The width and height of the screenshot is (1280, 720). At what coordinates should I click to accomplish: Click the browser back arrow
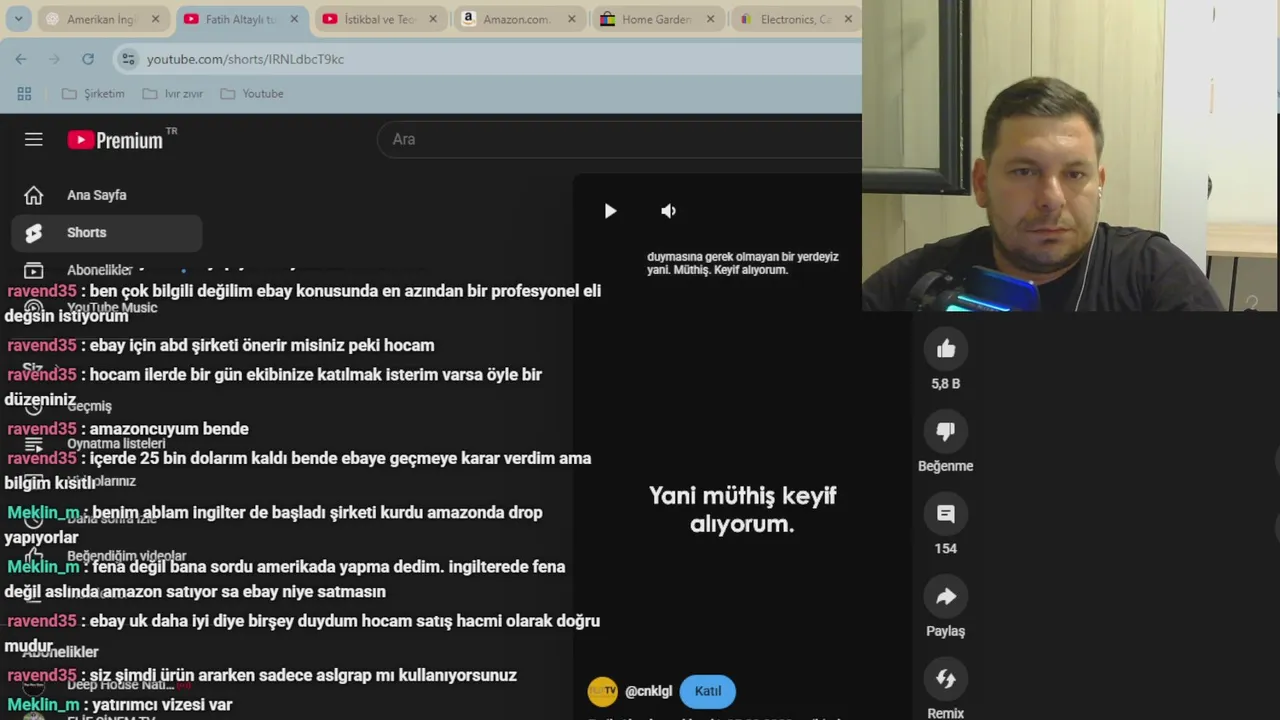click(x=21, y=59)
